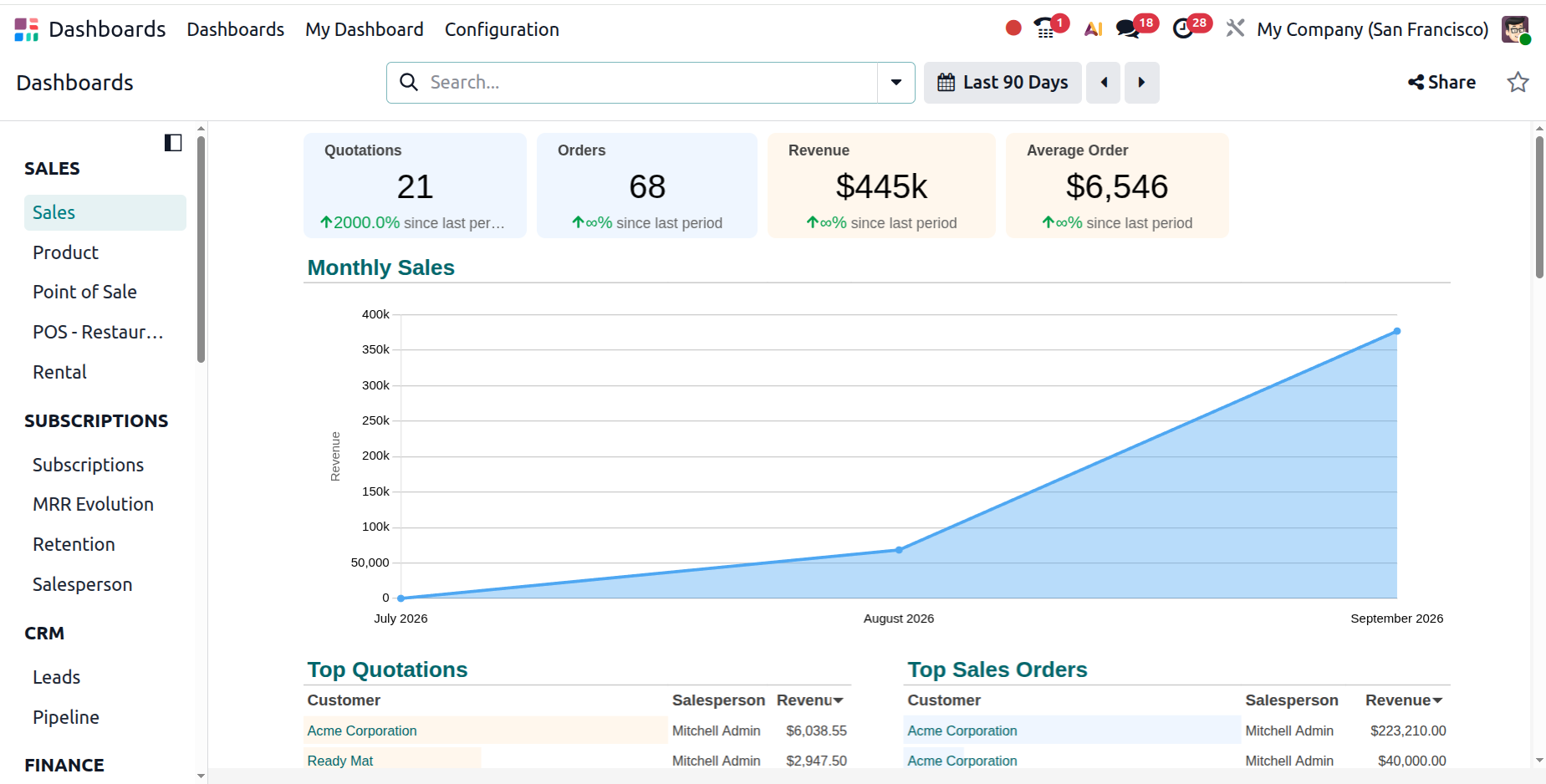Image resolution: width=1546 pixels, height=784 pixels.
Task: Select the POS - Restaurant dashboard
Action: [105, 332]
